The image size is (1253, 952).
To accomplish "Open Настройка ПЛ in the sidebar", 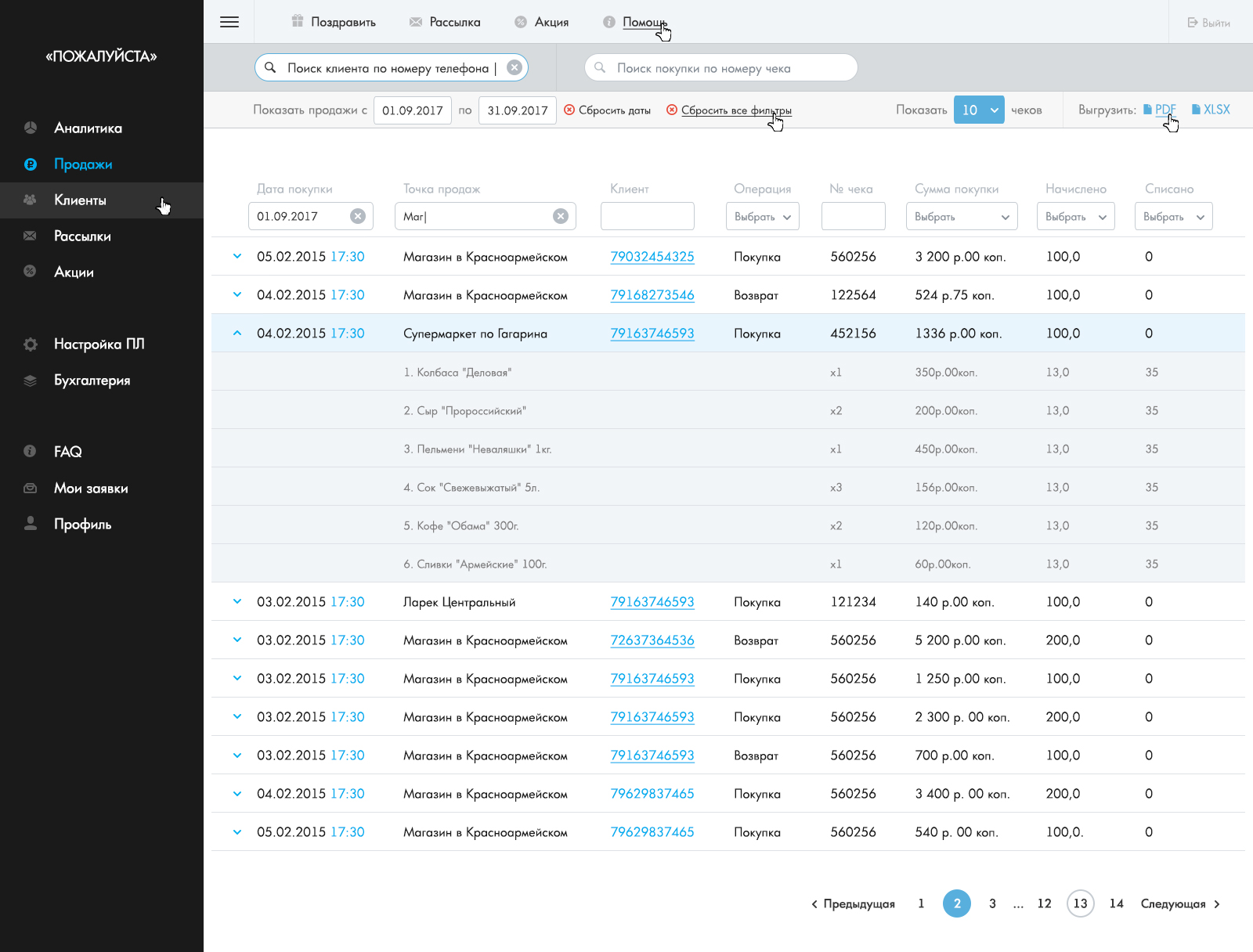I will tap(99, 344).
